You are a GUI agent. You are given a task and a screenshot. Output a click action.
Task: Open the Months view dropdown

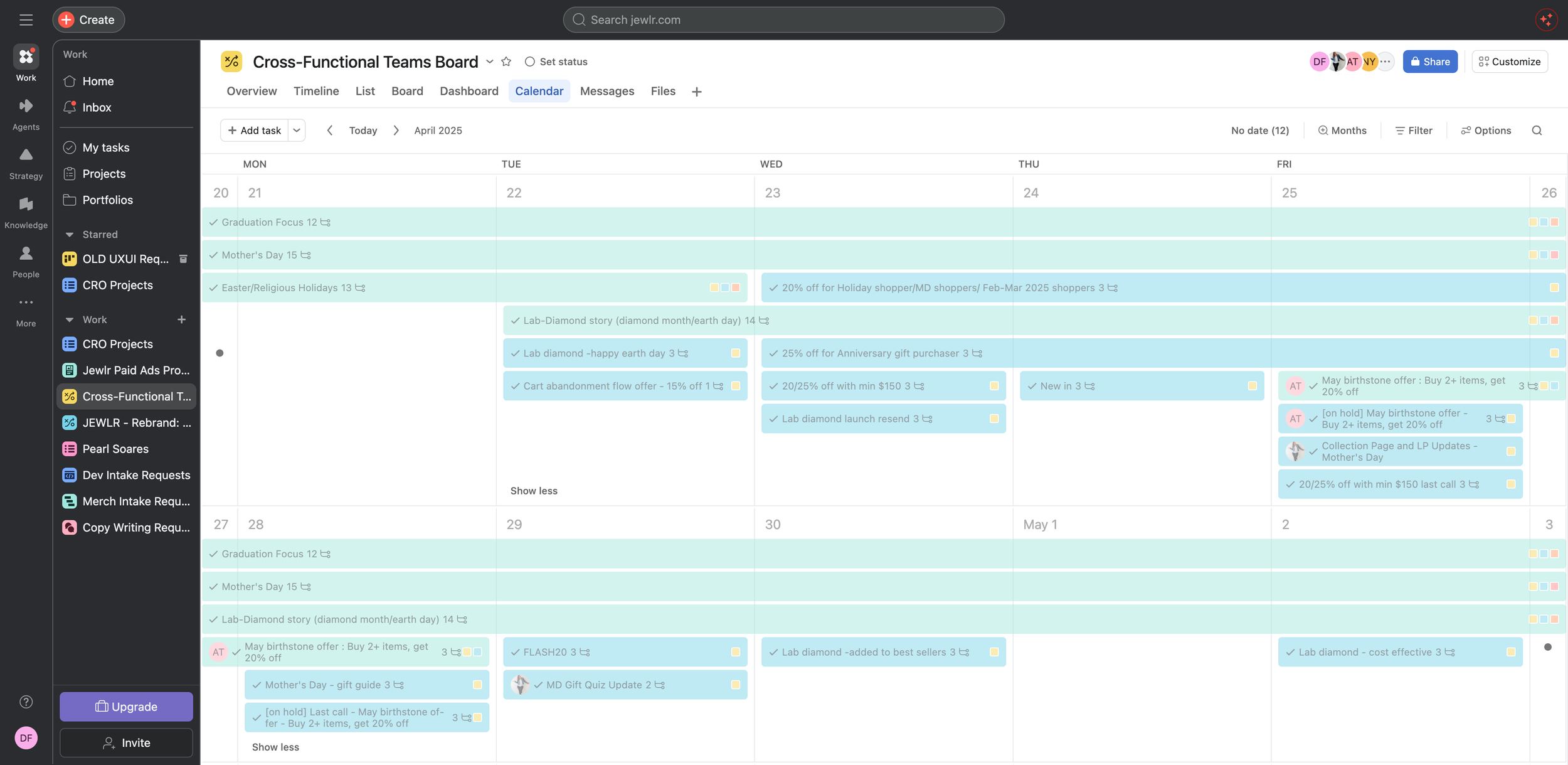[1342, 131]
